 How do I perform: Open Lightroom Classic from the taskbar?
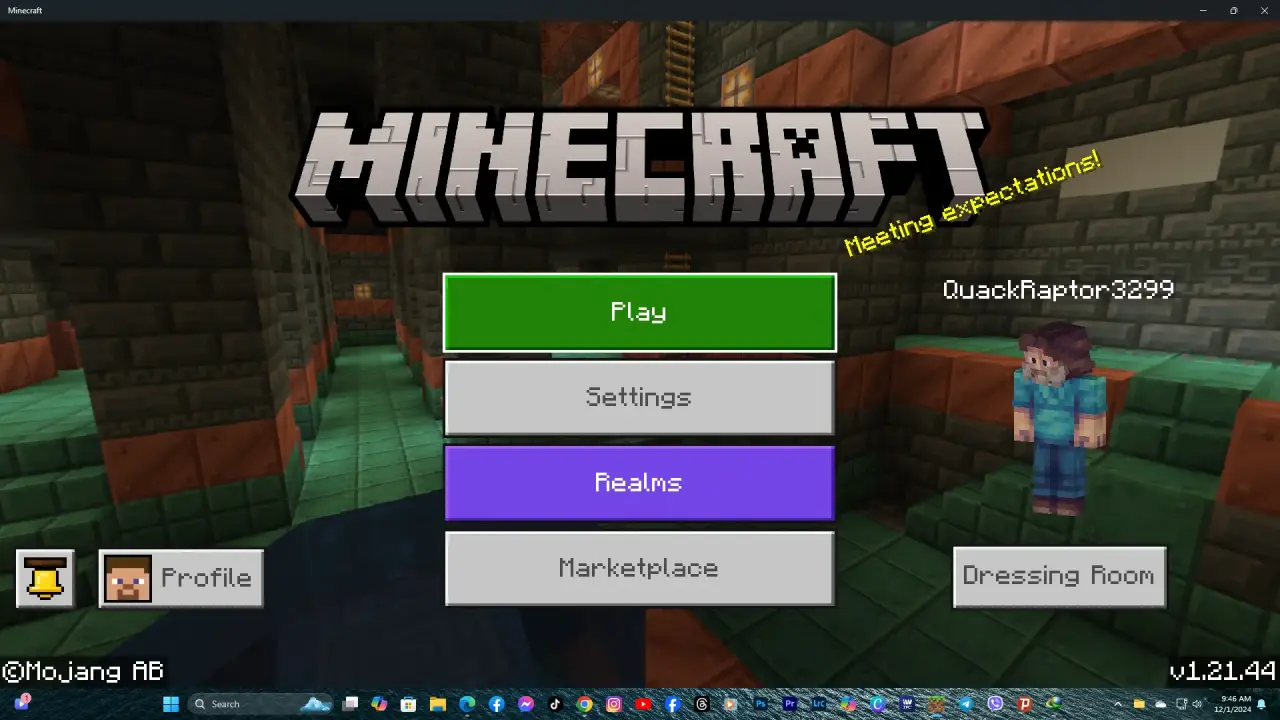[819, 704]
